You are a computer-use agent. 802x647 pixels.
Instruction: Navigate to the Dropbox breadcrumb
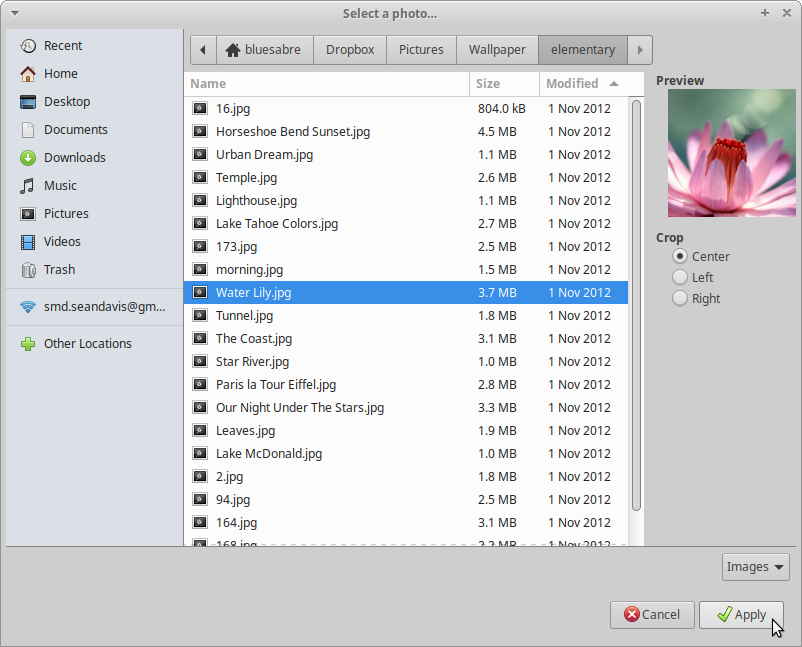tap(349, 49)
